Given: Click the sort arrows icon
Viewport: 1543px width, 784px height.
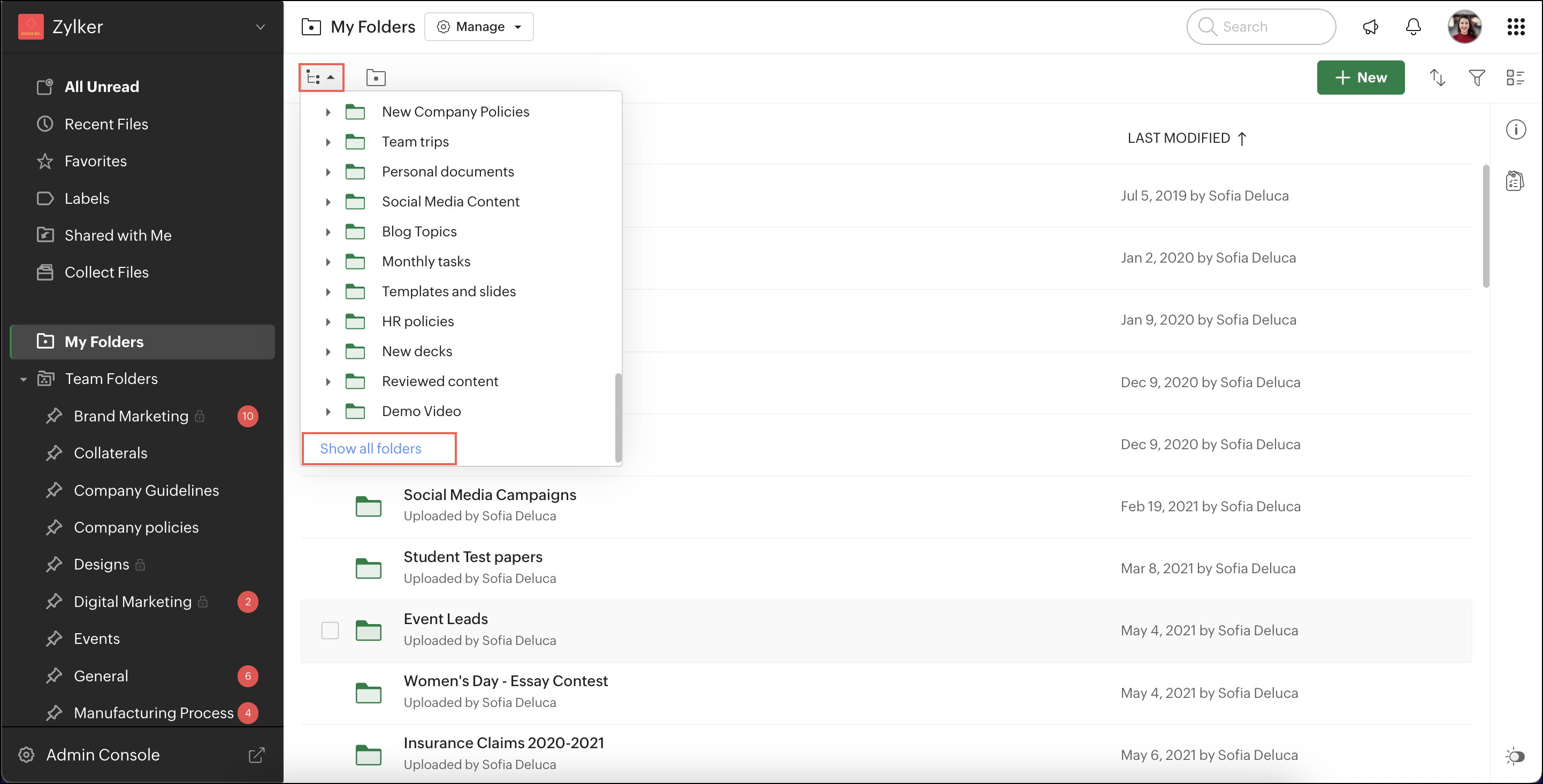Looking at the screenshot, I should pyautogui.click(x=1437, y=77).
